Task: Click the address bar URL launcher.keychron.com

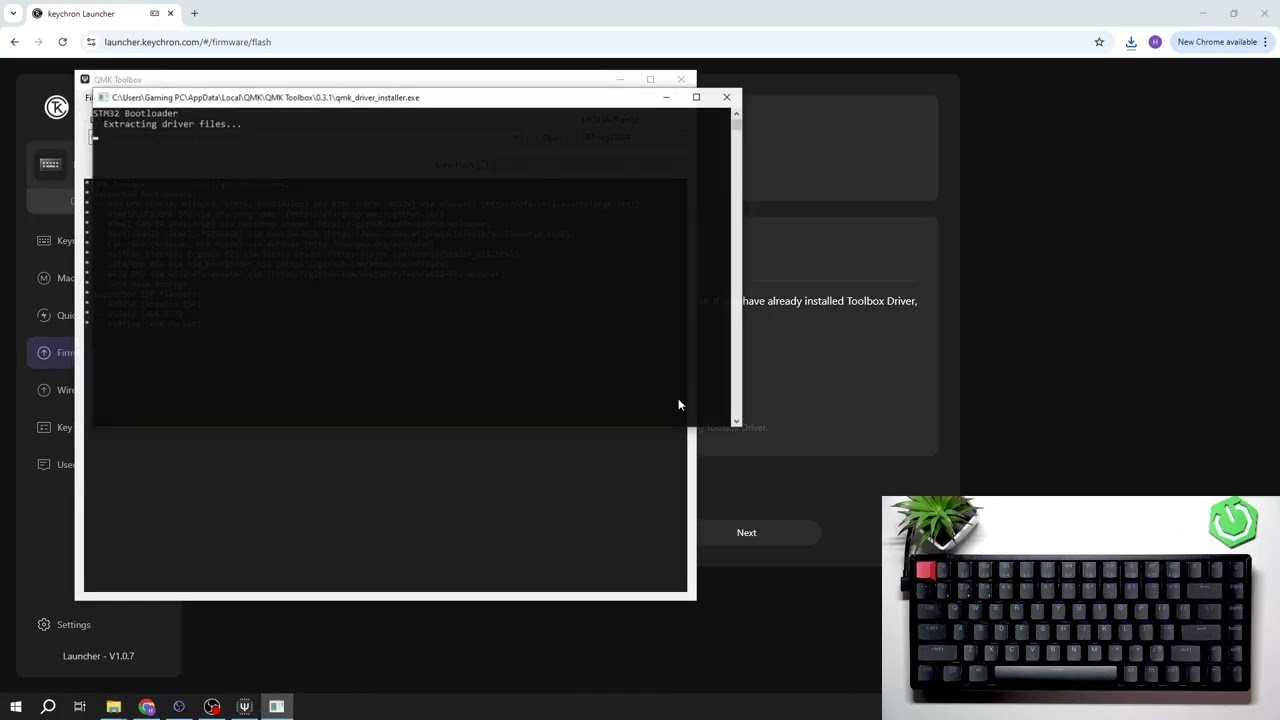Action: click(187, 42)
